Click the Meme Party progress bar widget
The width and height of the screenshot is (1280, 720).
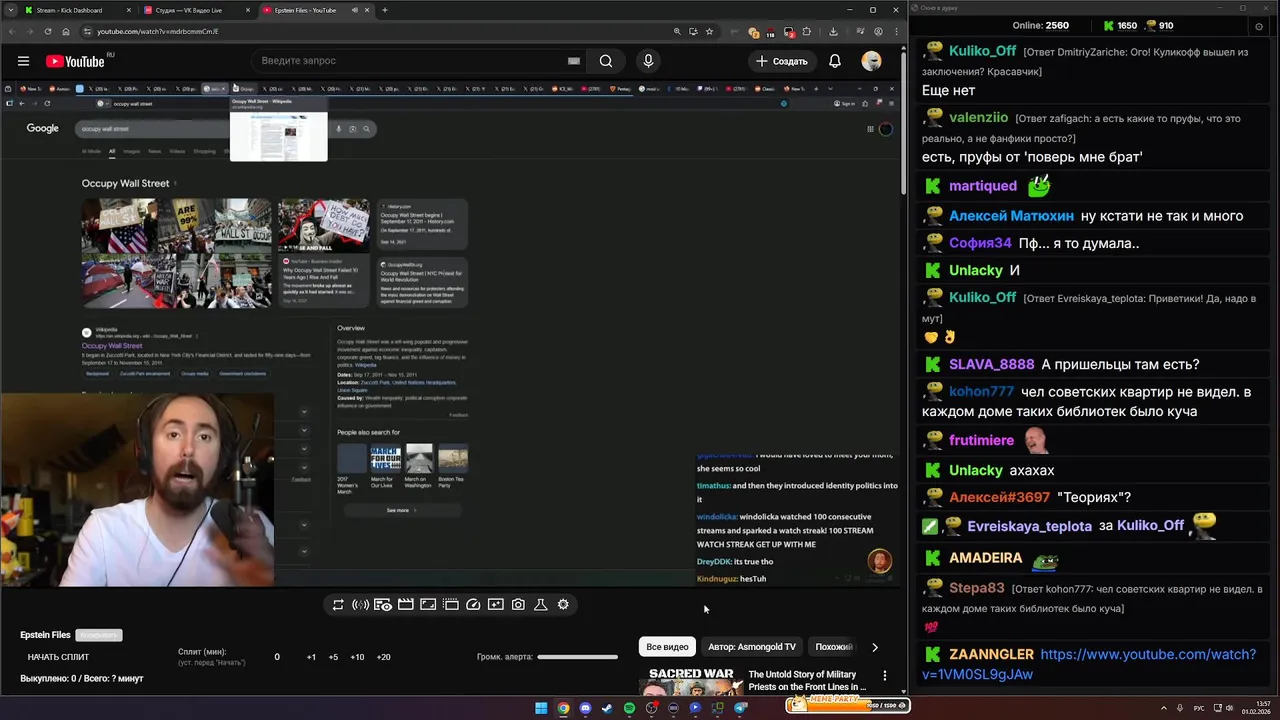[x=846, y=705]
